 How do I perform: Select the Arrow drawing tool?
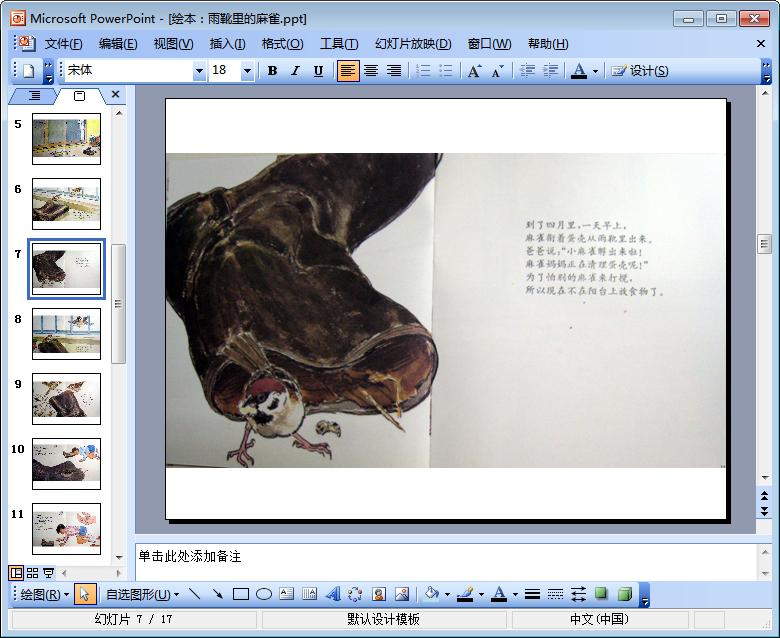218,594
